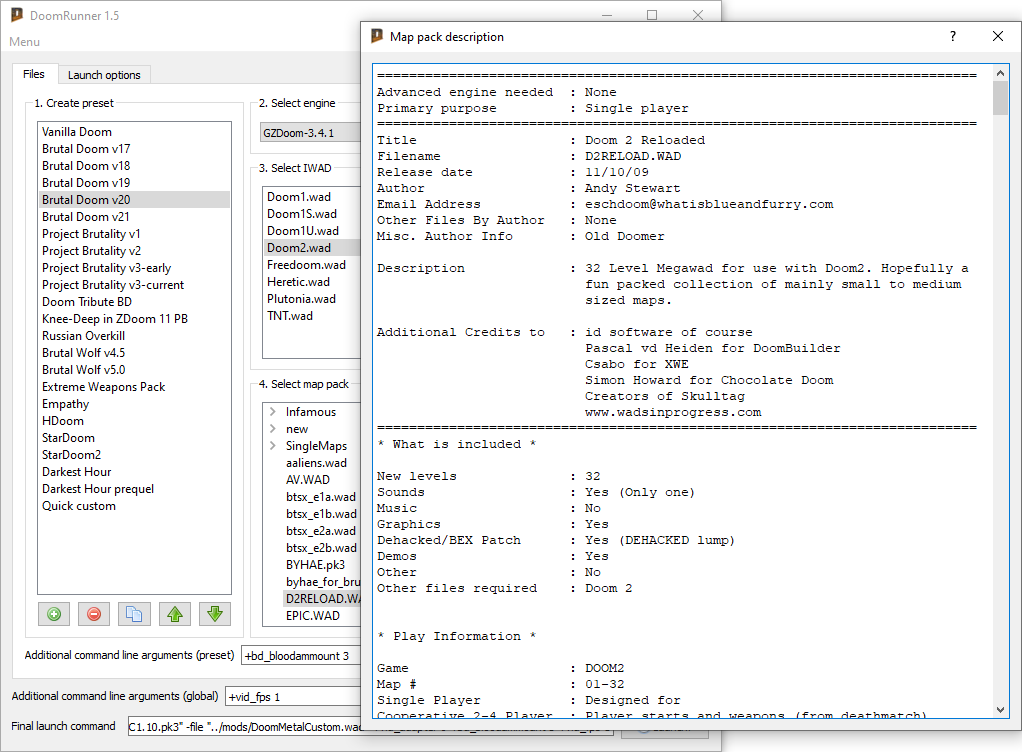The width and height of the screenshot is (1022, 752).
Task: Switch to the Files tab
Action: pos(34,74)
